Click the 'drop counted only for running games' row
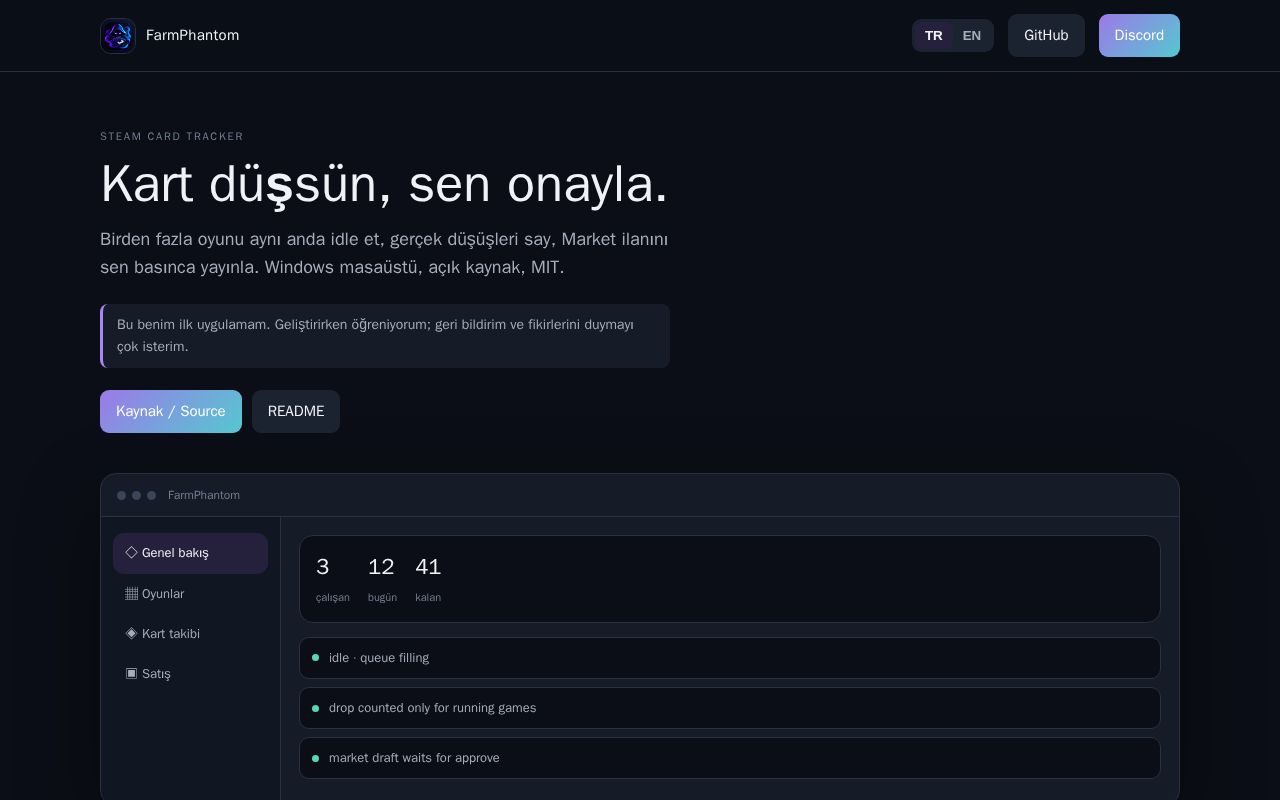The width and height of the screenshot is (1280, 800). 730,708
